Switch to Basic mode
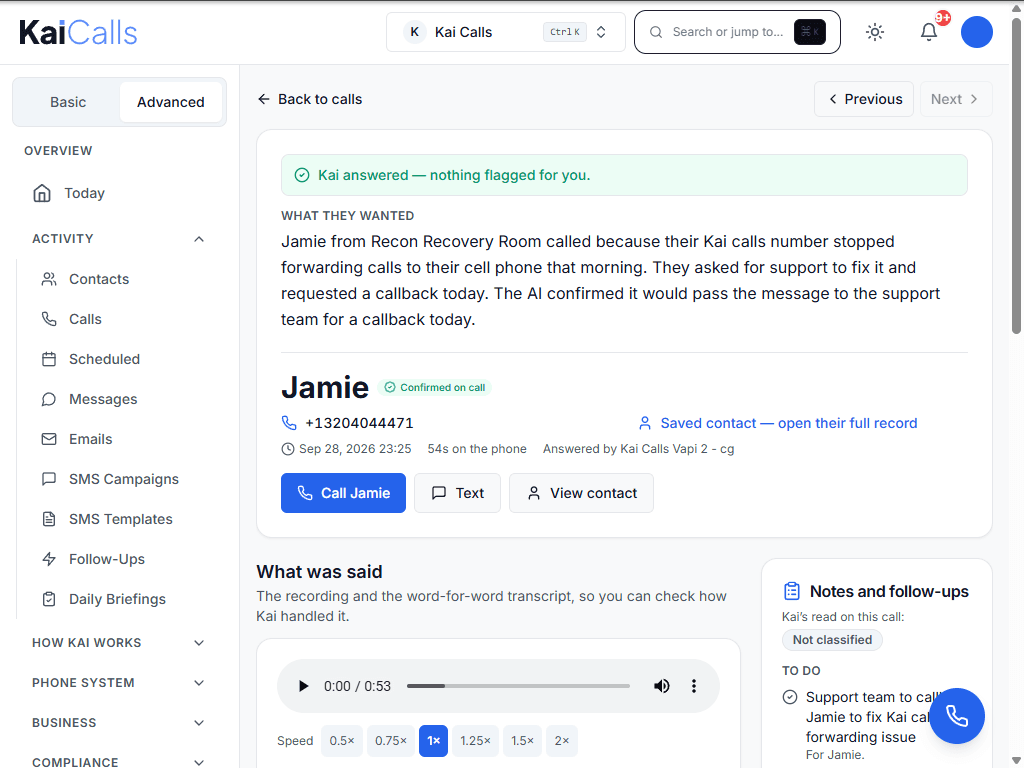Screen dimensions: 1024x768 point(68,102)
